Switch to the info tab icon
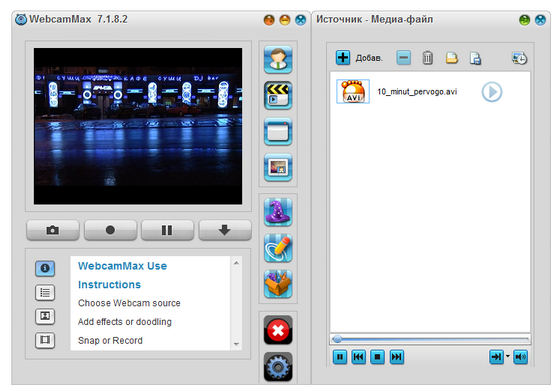 coord(45,269)
